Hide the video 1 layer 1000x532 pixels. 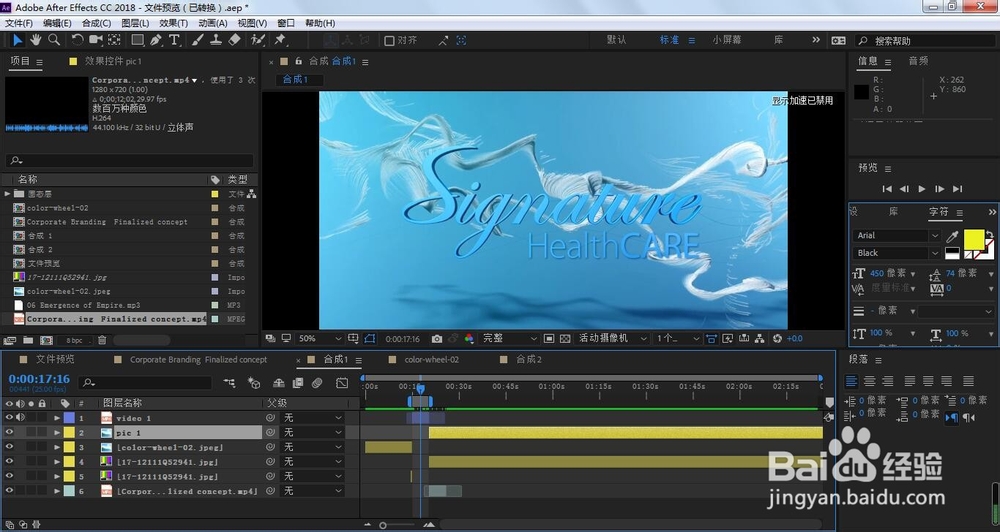coord(9,418)
